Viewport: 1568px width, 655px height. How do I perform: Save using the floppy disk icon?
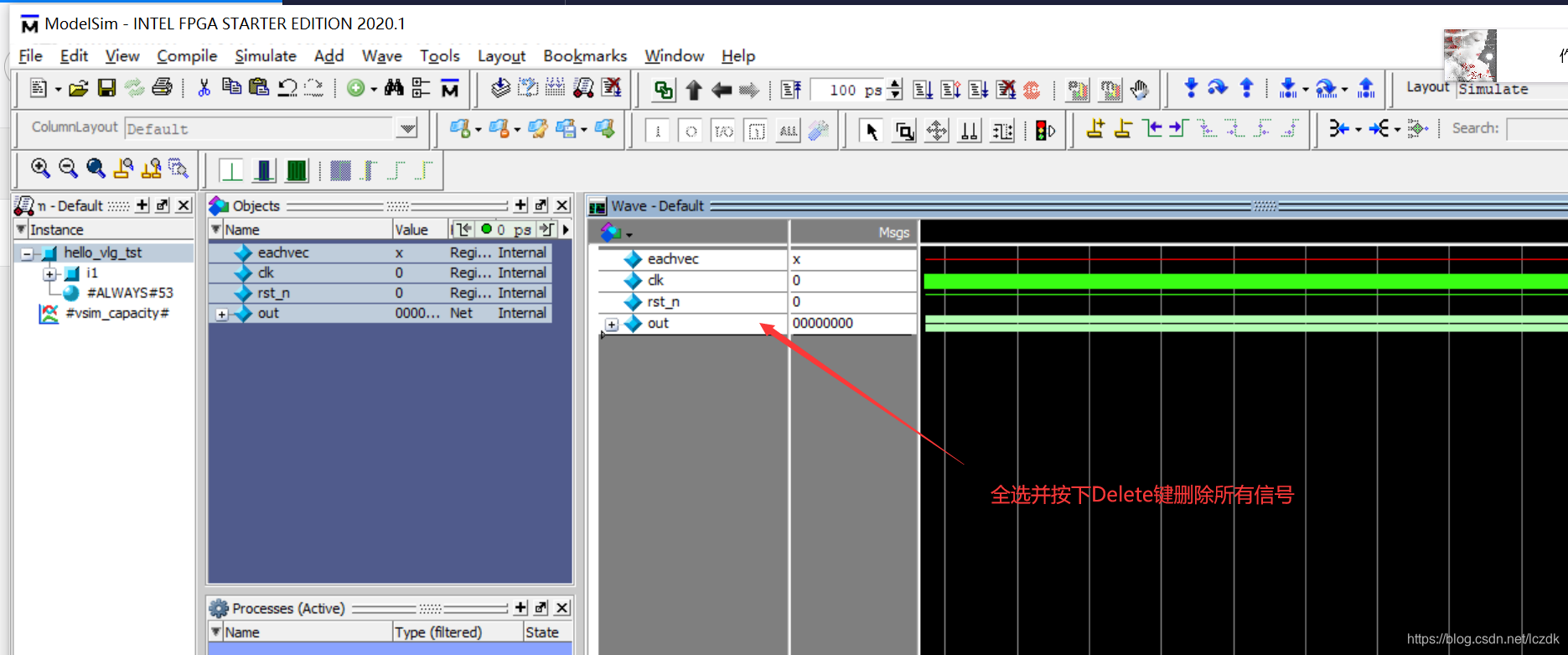pyautogui.click(x=106, y=88)
